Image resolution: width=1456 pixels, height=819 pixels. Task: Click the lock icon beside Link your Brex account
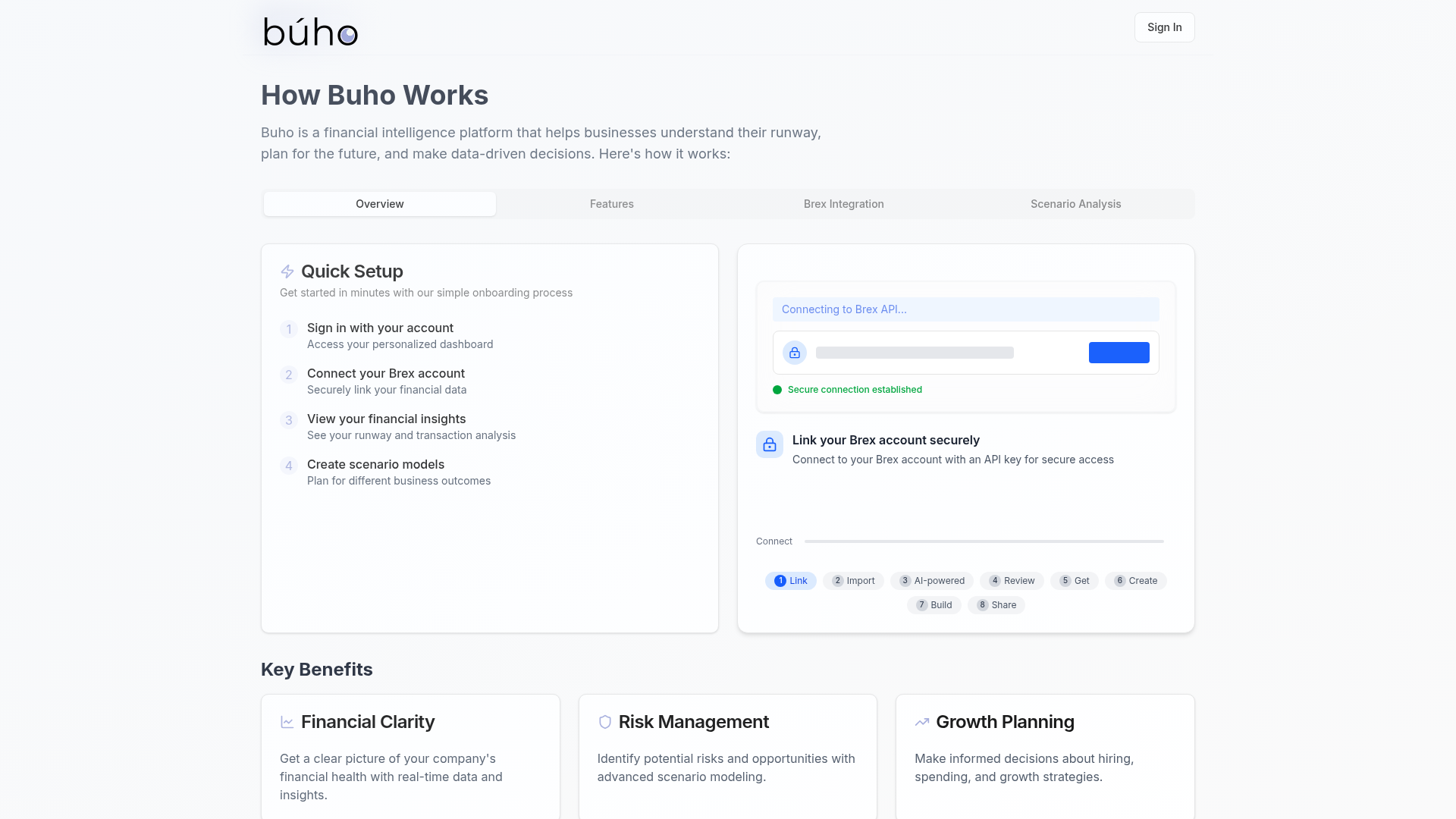click(770, 444)
